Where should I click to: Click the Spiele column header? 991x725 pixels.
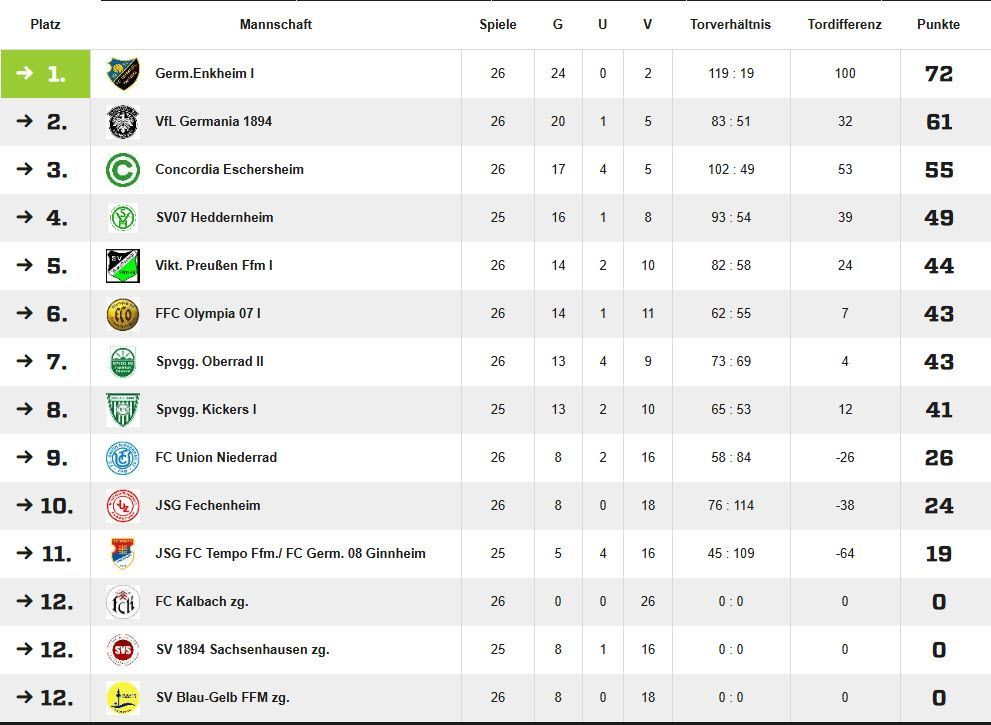pyautogui.click(x=498, y=24)
